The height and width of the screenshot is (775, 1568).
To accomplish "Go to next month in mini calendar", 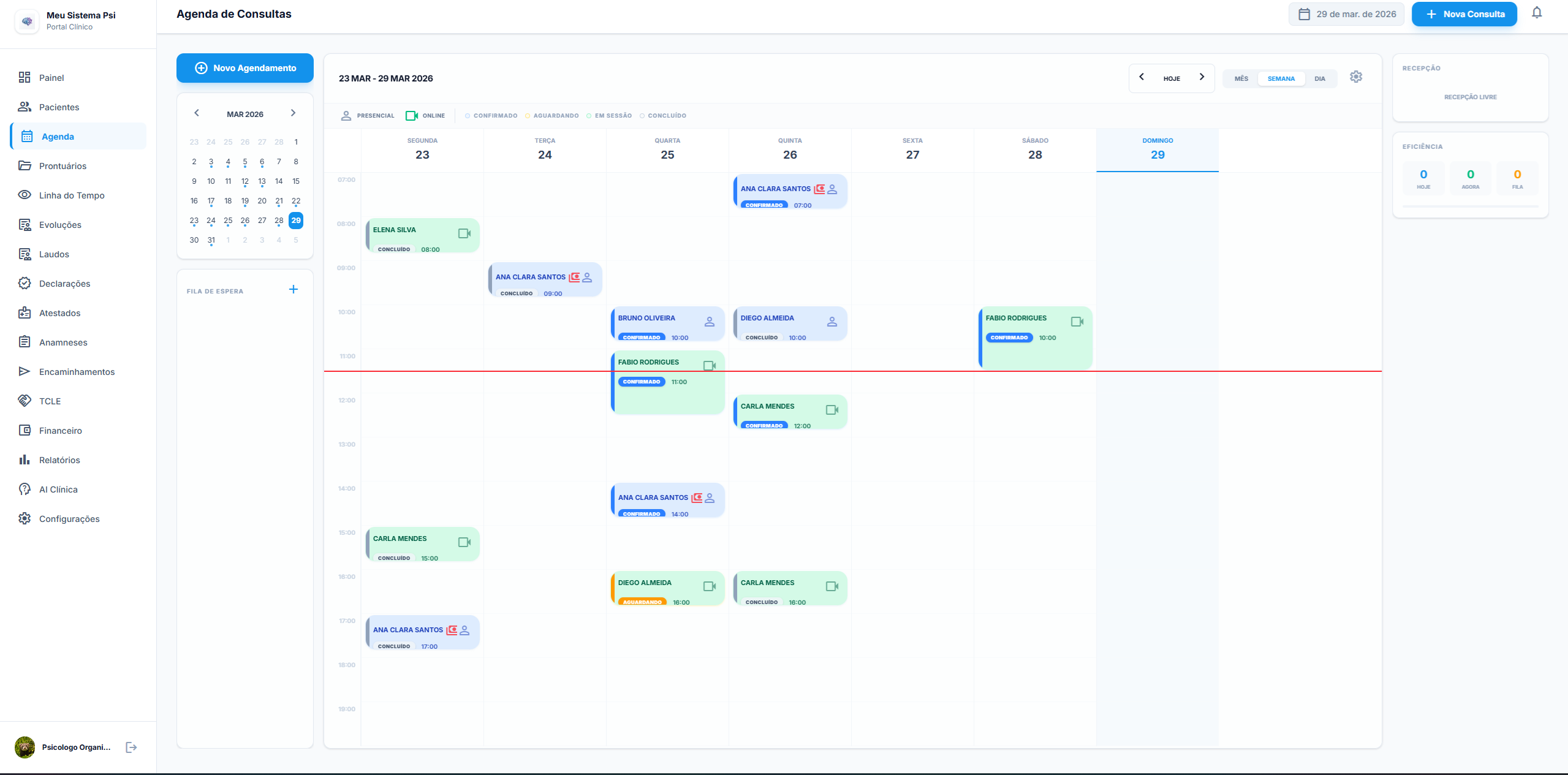I will [293, 113].
